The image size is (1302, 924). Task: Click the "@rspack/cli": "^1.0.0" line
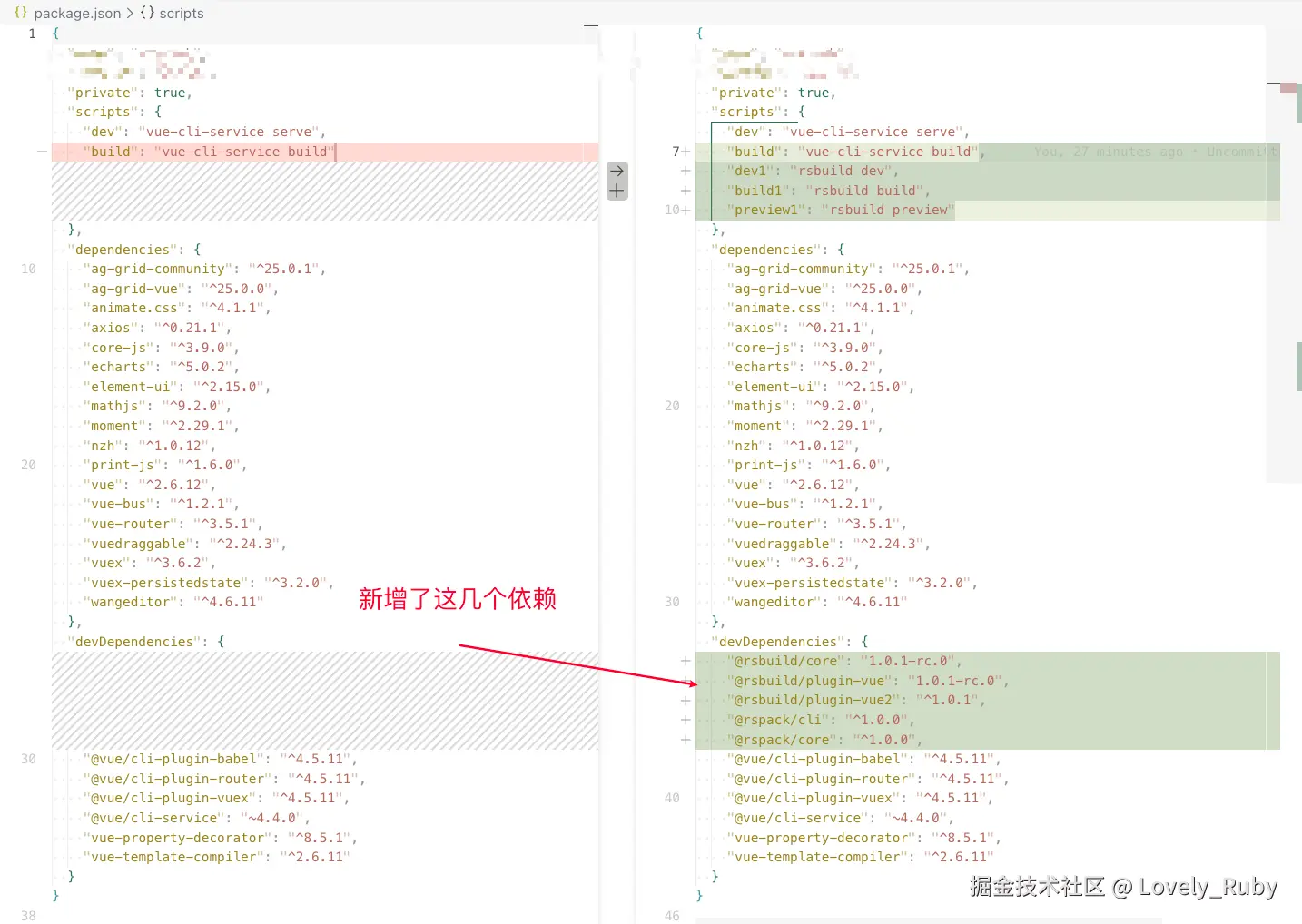[x=820, y=720]
